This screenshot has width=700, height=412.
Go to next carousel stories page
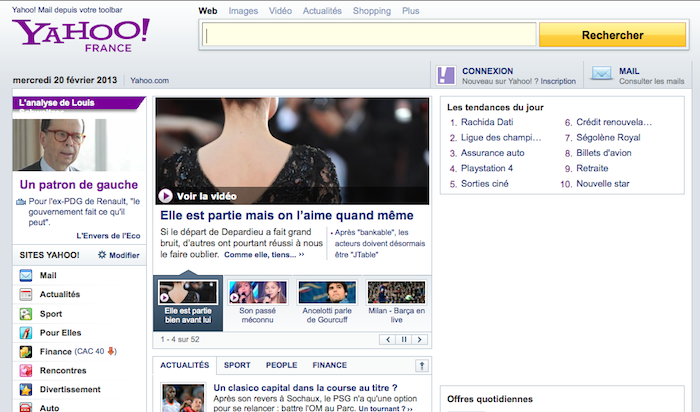click(419, 340)
